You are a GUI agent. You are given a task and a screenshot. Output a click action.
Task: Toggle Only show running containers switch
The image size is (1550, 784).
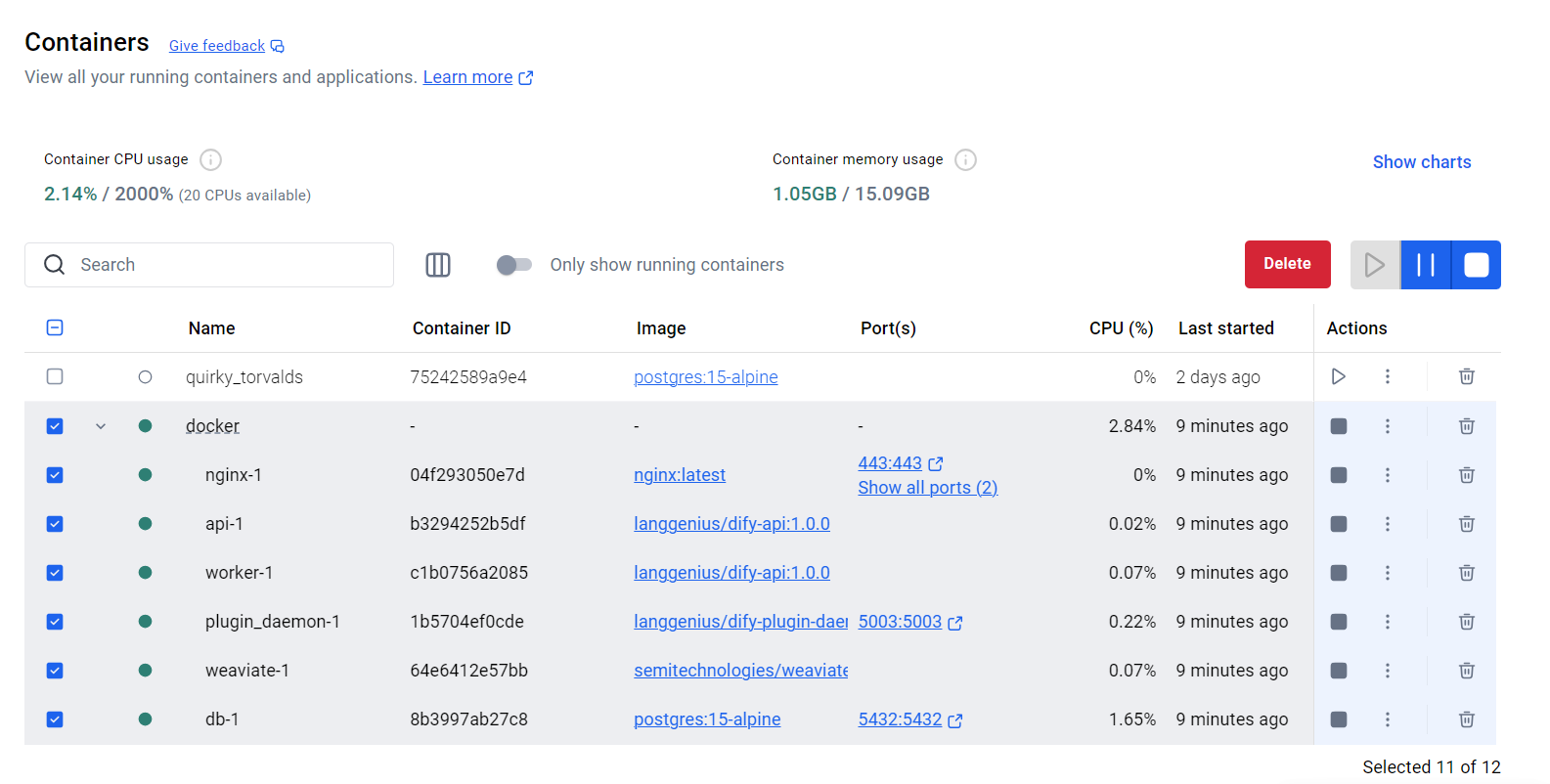(x=513, y=265)
